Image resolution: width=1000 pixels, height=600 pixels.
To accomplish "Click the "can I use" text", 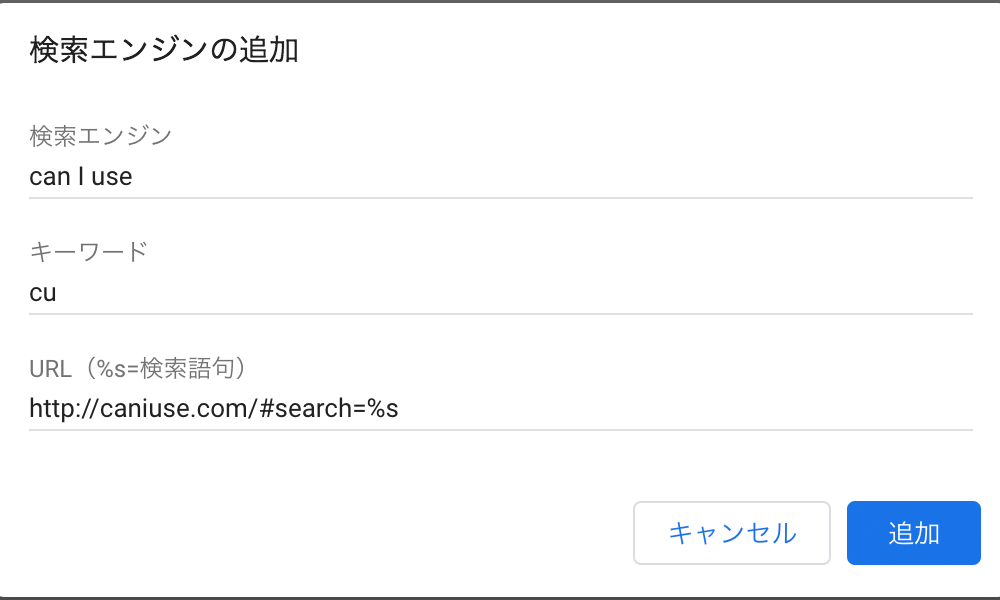I will click(x=81, y=177).
